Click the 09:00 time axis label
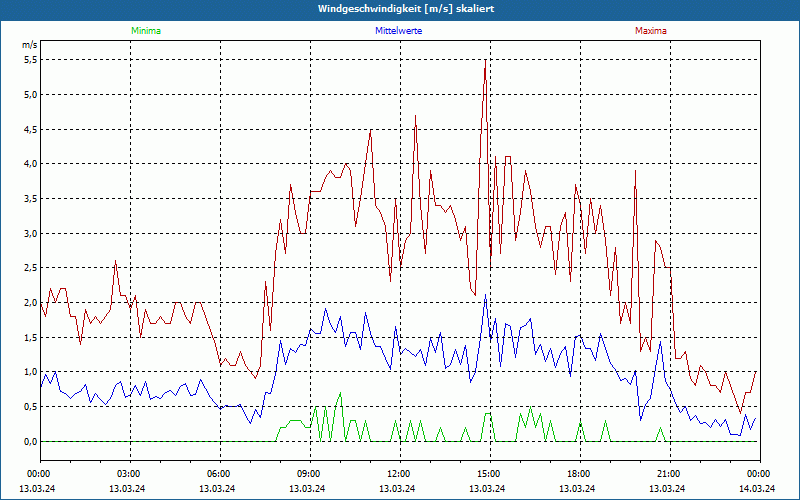The image size is (800, 500). 310,474
